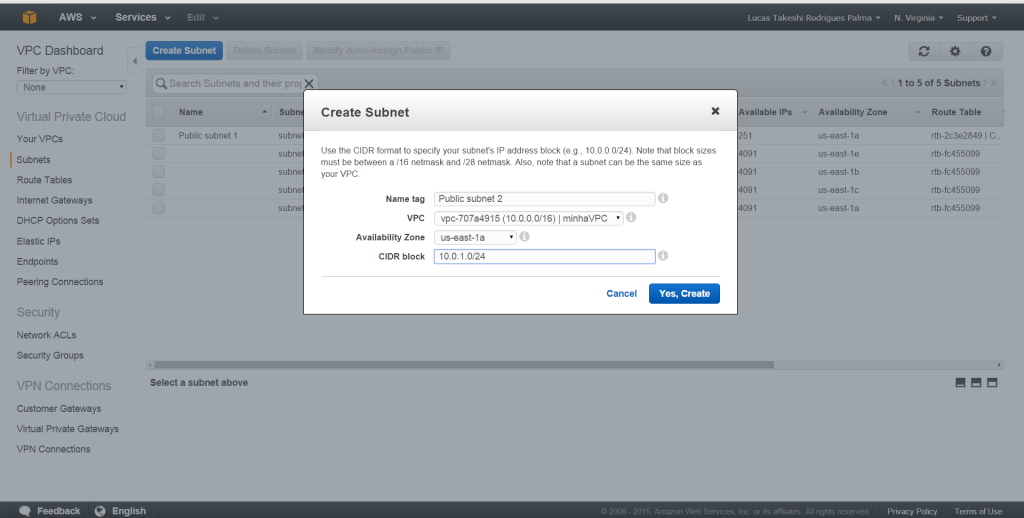Open the Support dropdown menu
1024x518 pixels.
976,18
